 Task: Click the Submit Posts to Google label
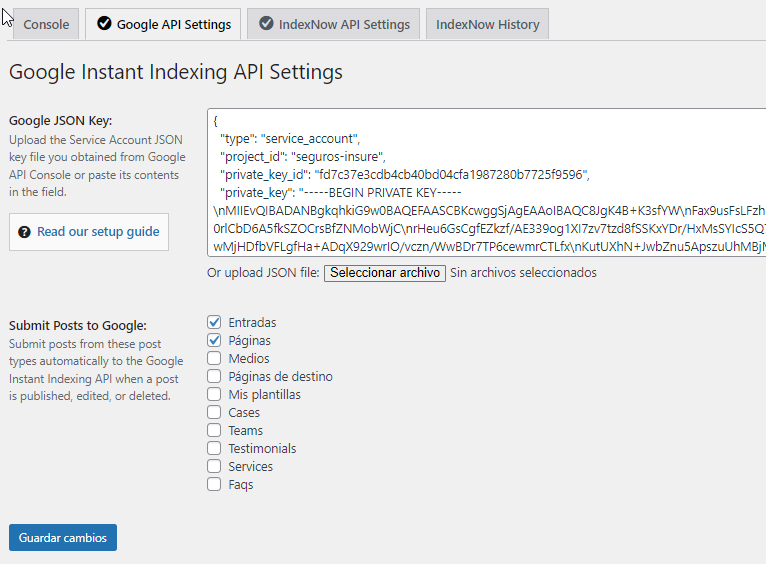(78, 326)
